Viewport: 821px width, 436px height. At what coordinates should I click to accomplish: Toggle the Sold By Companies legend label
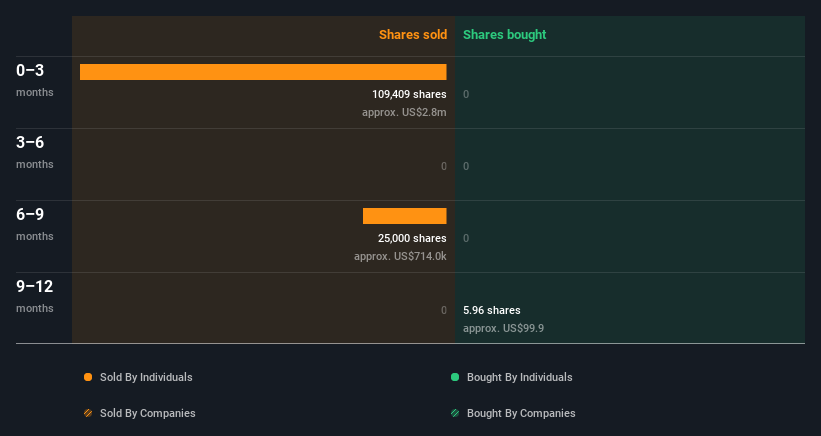click(148, 413)
